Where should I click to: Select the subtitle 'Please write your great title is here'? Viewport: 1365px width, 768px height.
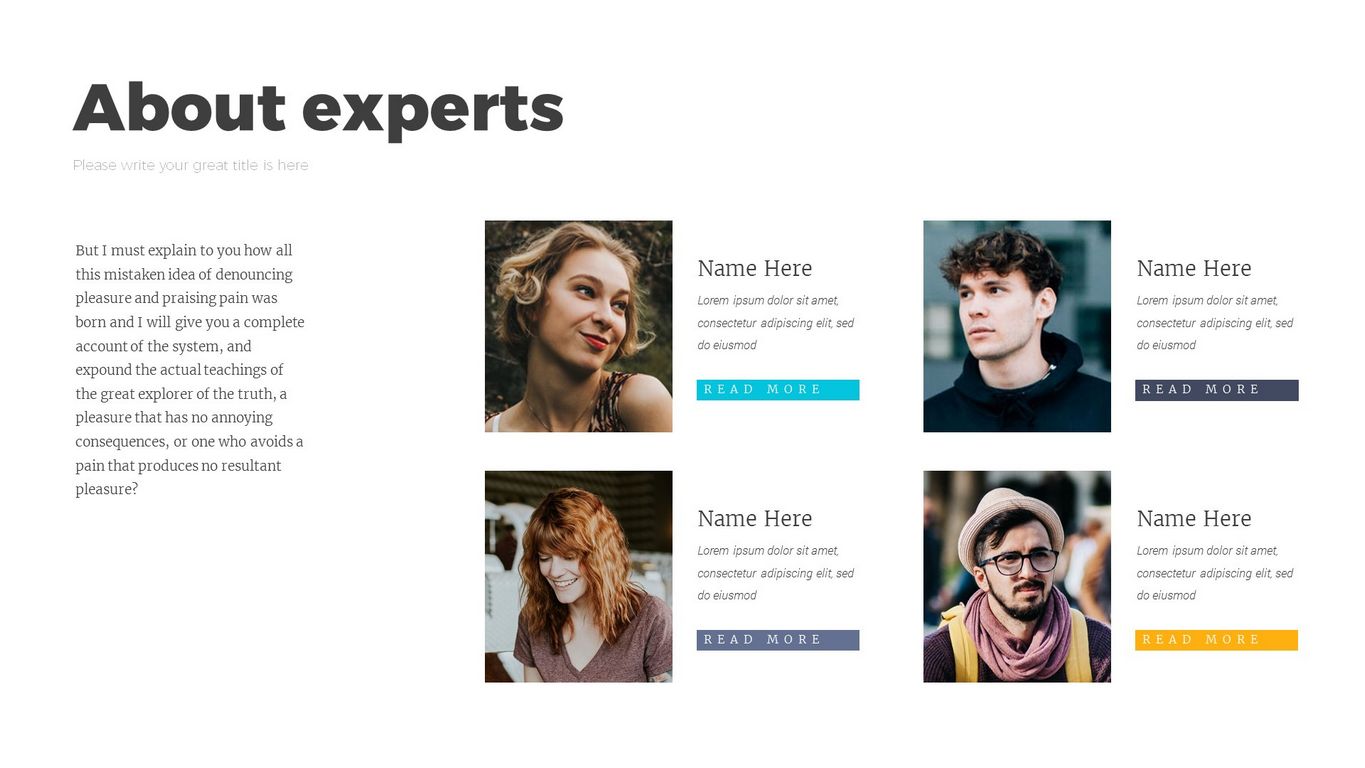[190, 165]
